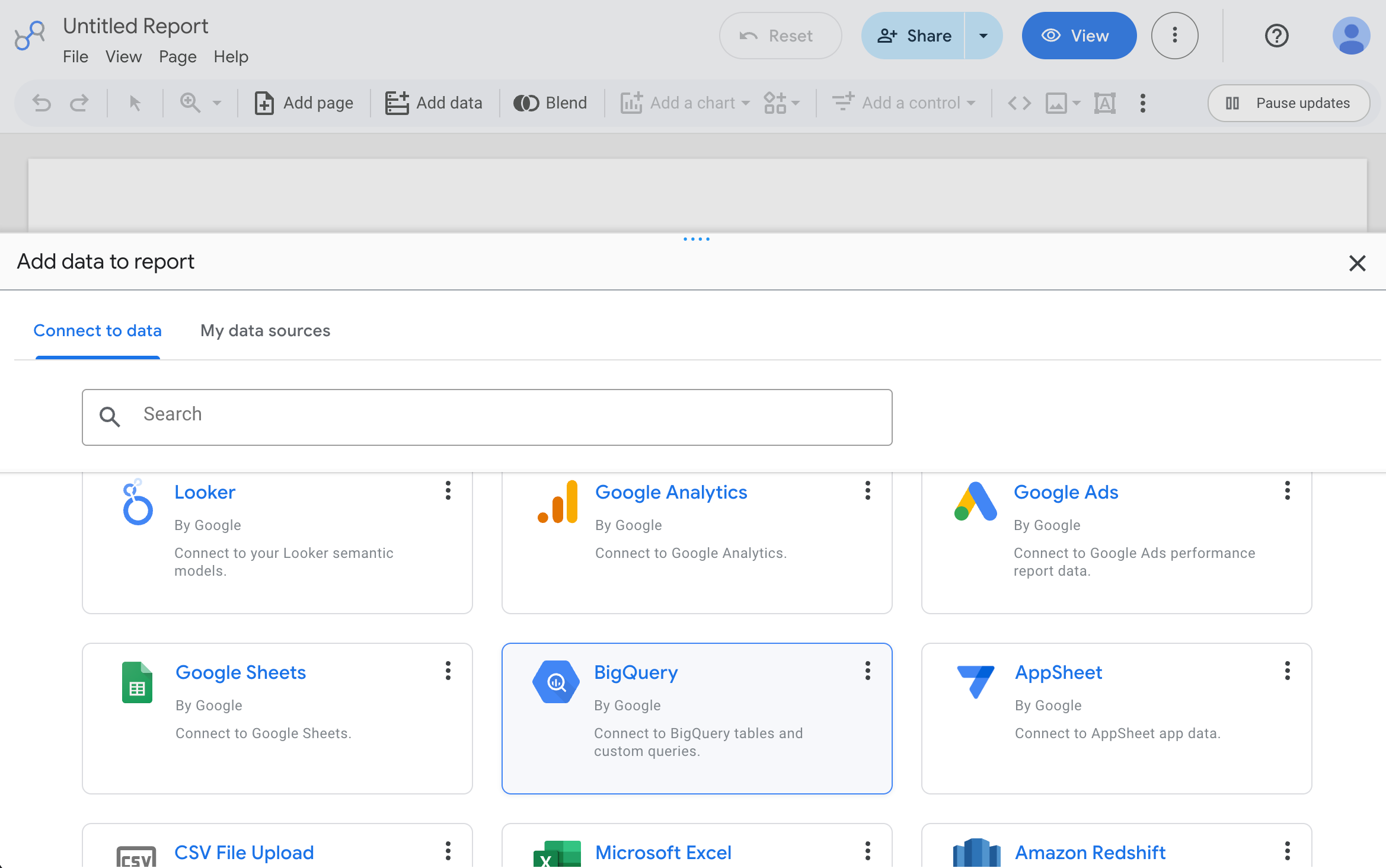Click the search magnifier icon
The image size is (1386, 868).
coord(110,417)
